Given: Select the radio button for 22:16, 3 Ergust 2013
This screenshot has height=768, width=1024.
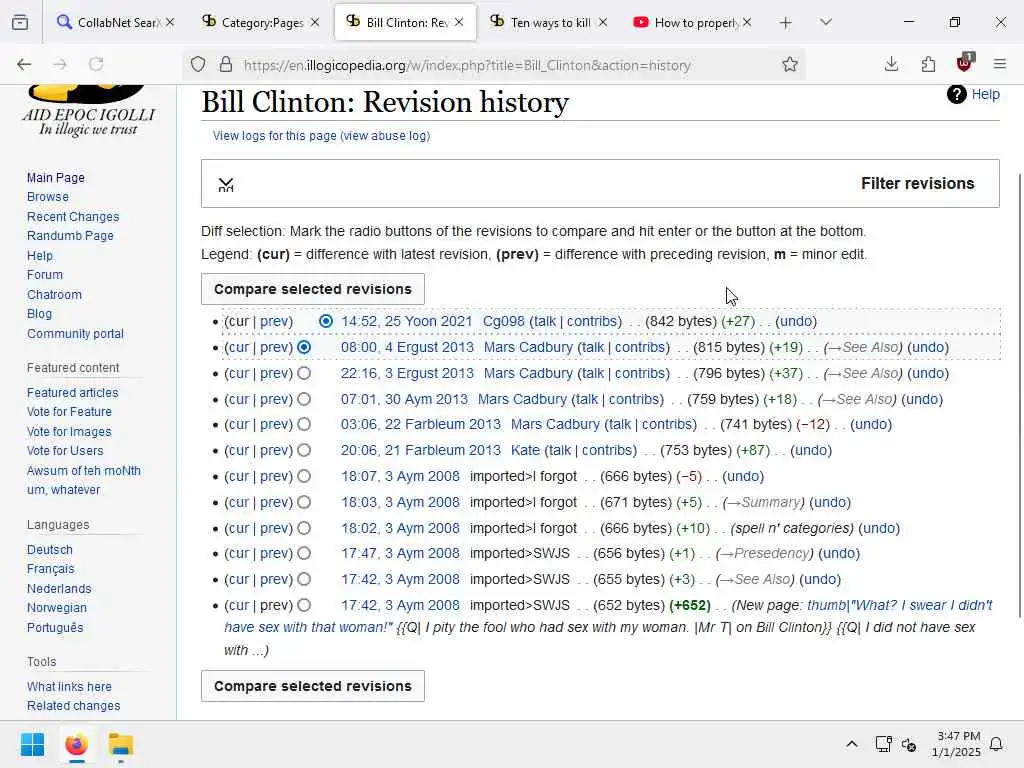Looking at the screenshot, I should 304,374.
